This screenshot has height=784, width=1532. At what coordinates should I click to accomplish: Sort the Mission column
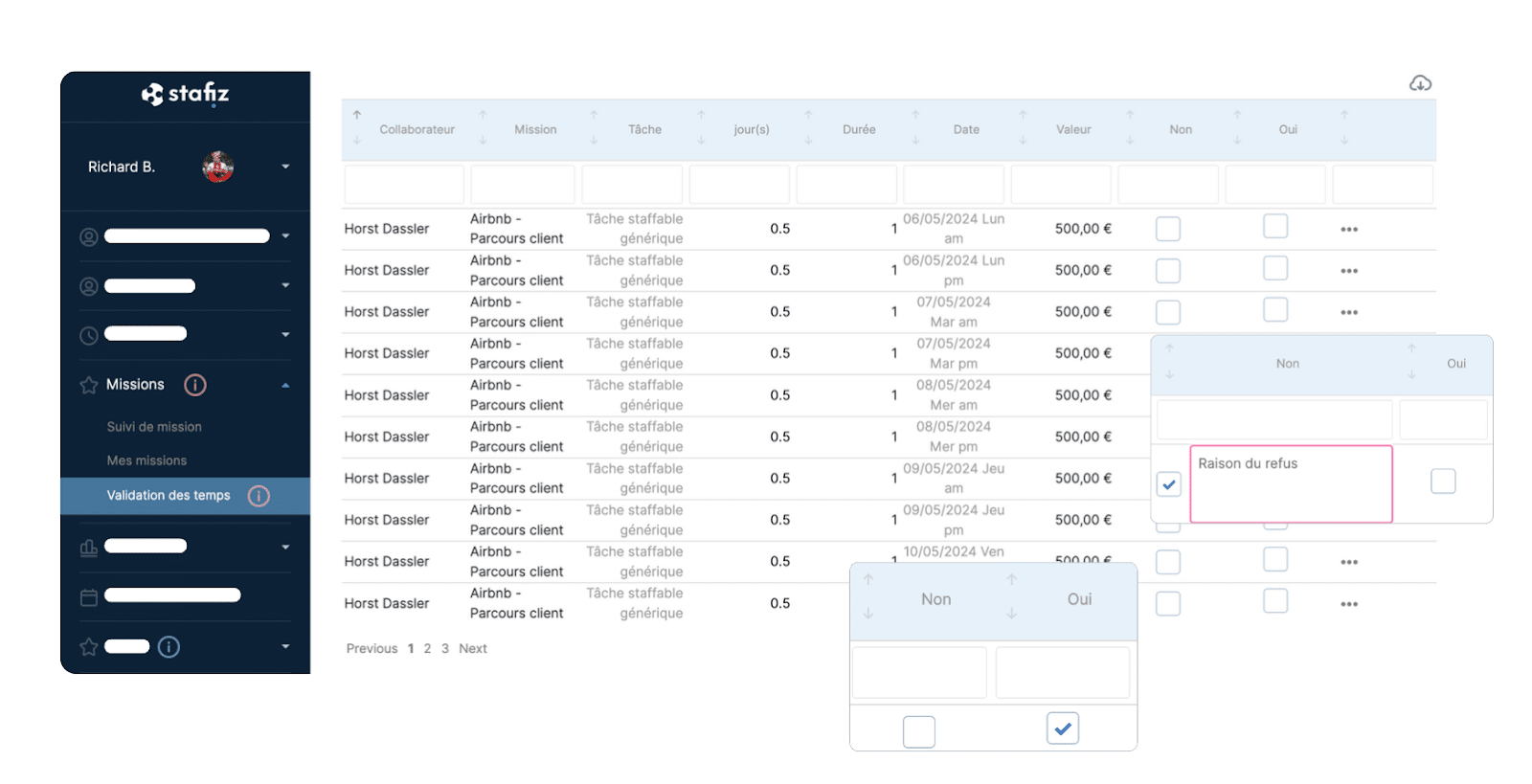[x=483, y=127]
